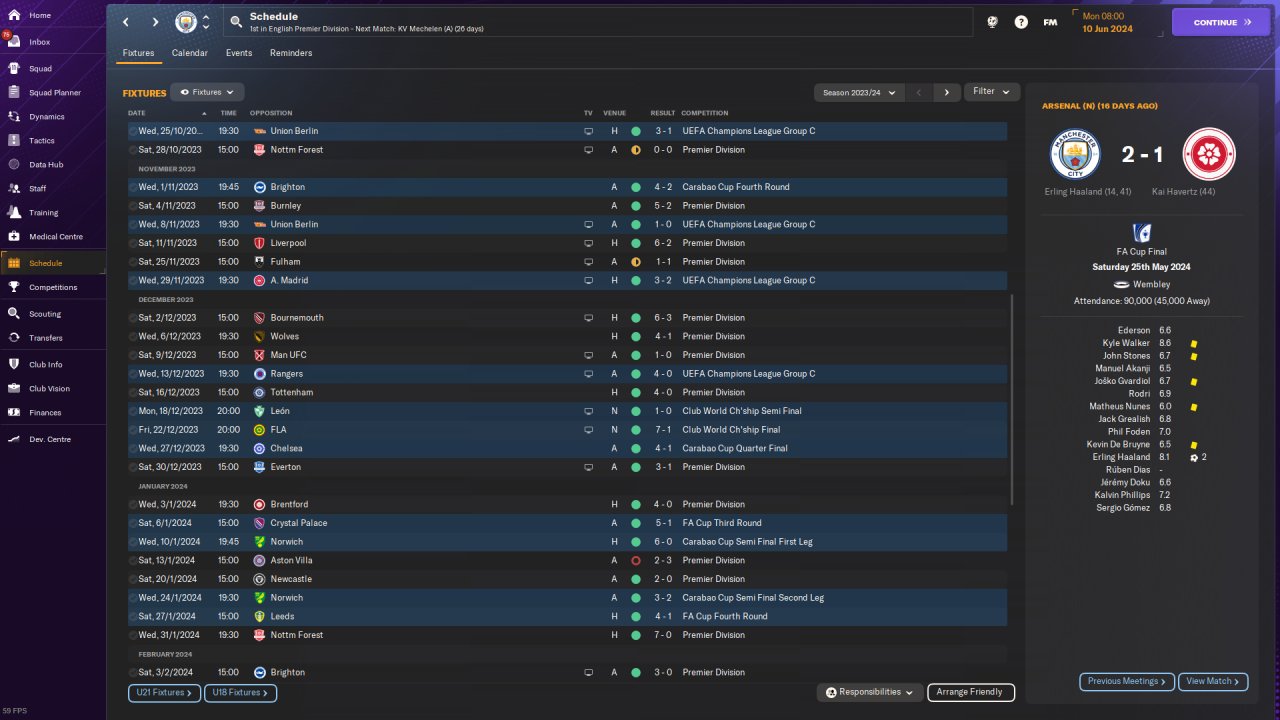Click the Schedule search bar
This screenshot has width=1280, height=720.
598,22
